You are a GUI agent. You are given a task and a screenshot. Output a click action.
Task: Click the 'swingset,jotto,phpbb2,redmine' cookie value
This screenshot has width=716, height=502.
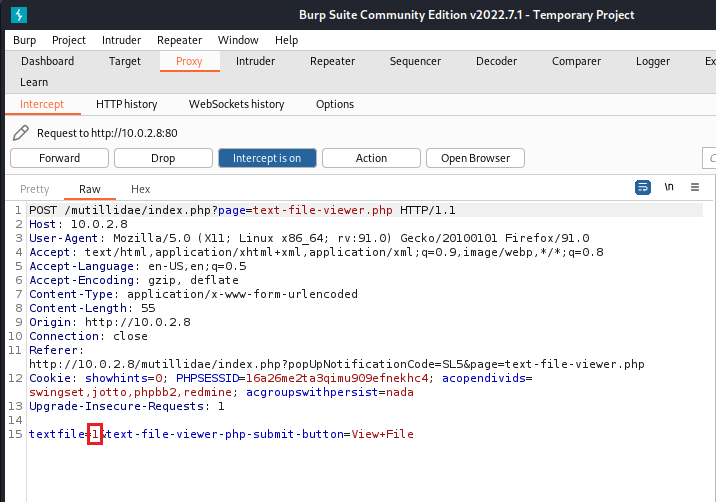pyautogui.click(x=131, y=392)
